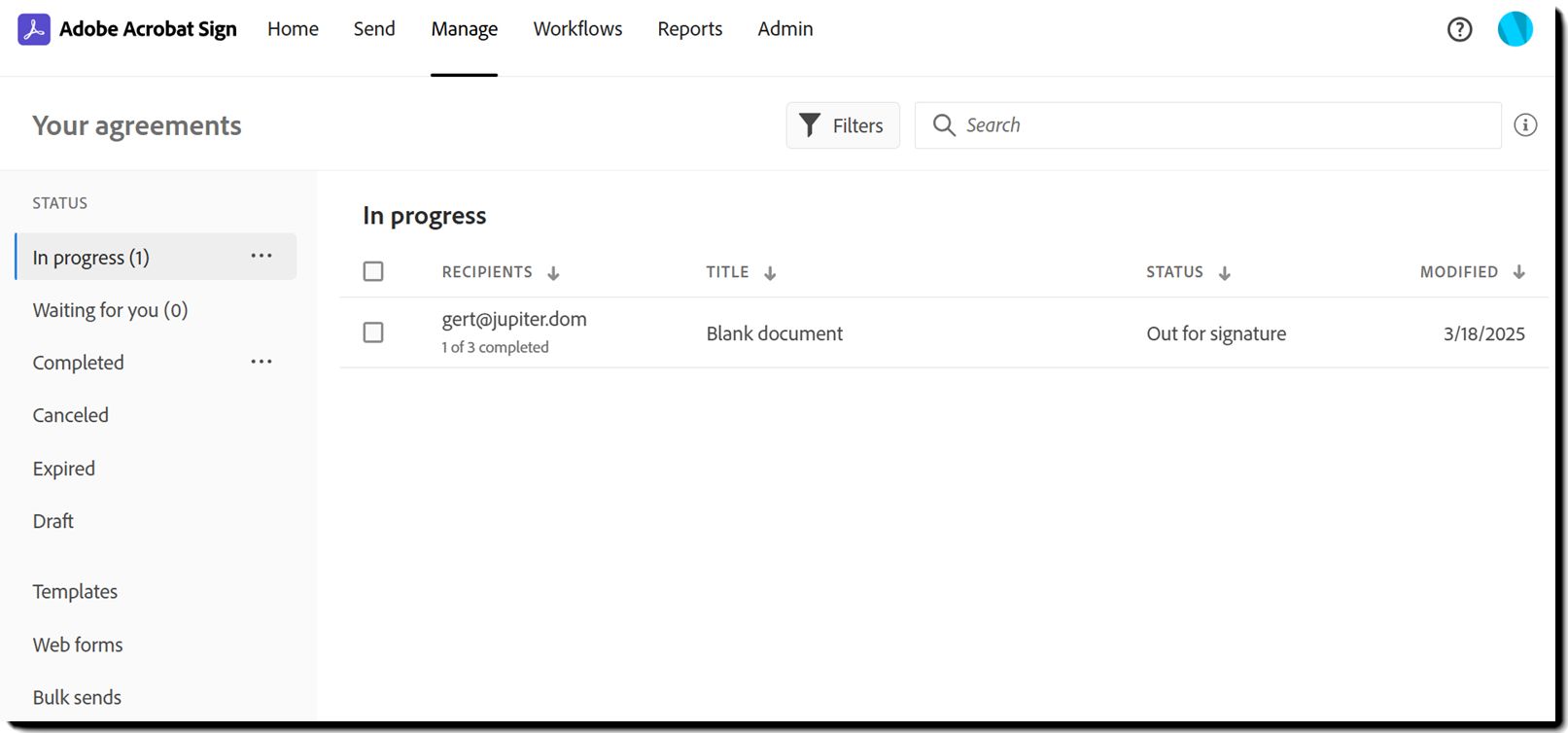Click the Out for signature status
This screenshot has height=733, width=1568.
pyautogui.click(x=1216, y=333)
